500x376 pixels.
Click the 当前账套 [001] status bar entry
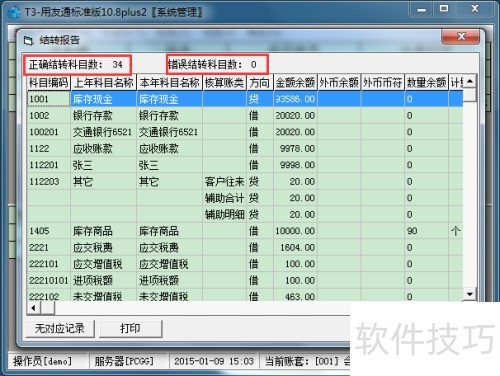[305, 361]
